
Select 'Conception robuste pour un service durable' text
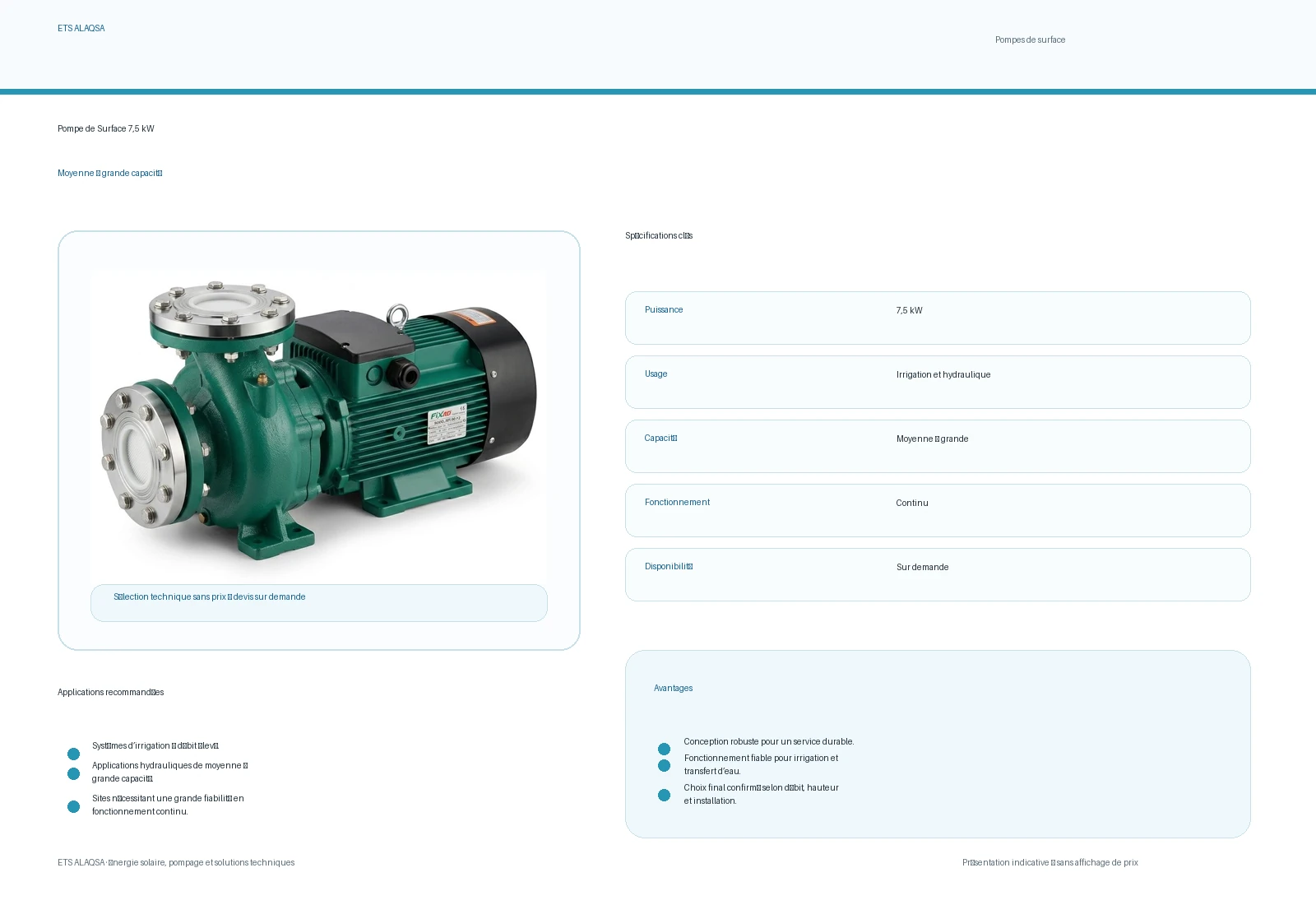(769, 741)
